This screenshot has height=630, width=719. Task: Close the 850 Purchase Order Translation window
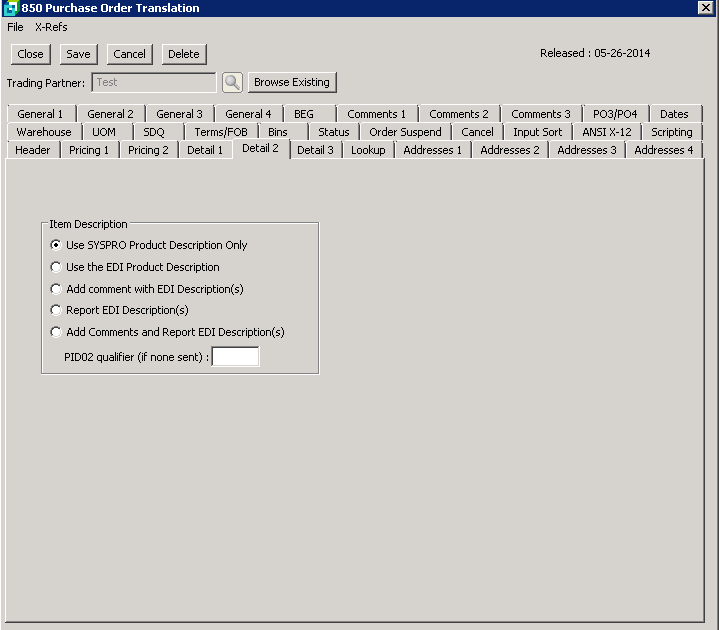(705, 8)
